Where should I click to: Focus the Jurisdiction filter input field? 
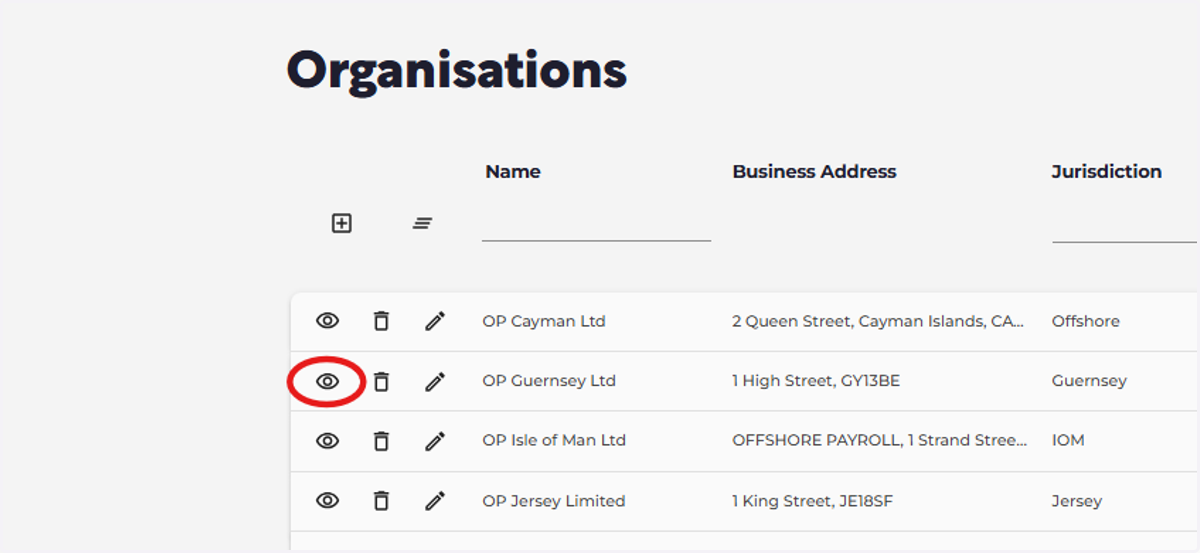click(1124, 223)
